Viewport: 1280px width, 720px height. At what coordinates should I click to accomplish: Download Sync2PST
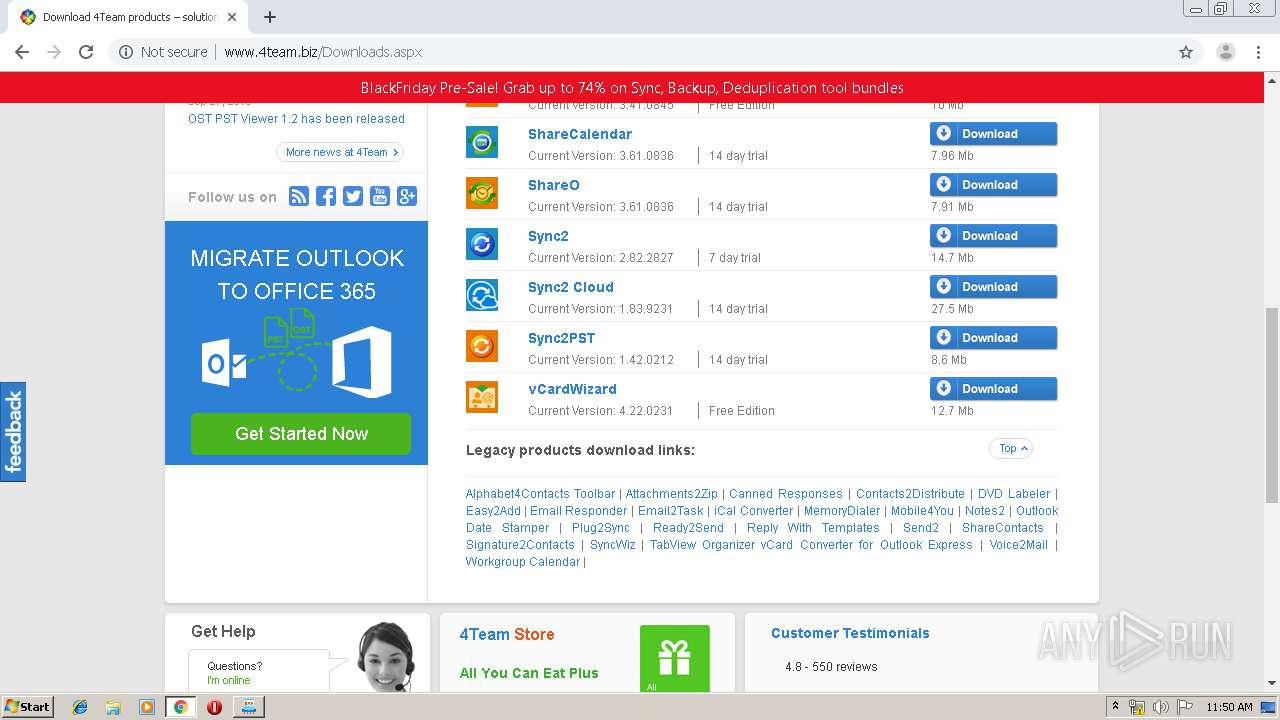tap(993, 338)
